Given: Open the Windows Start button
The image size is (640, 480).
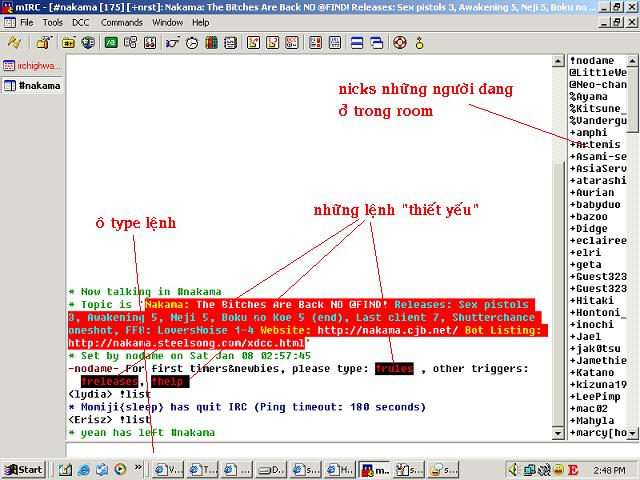Looking at the screenshot, I should pos(23,470).
